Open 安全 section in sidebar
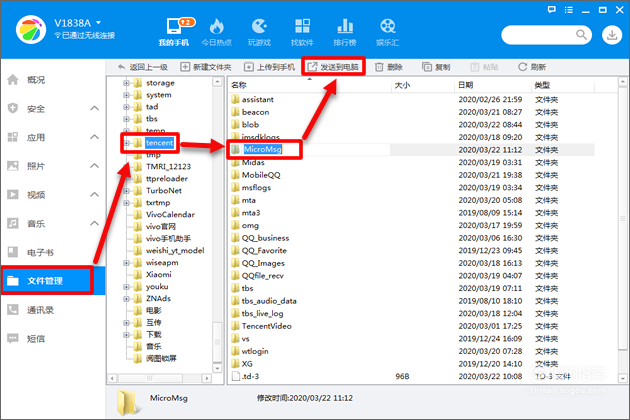The width and height of the screenshot is (630, 420). tap(52, 109)
